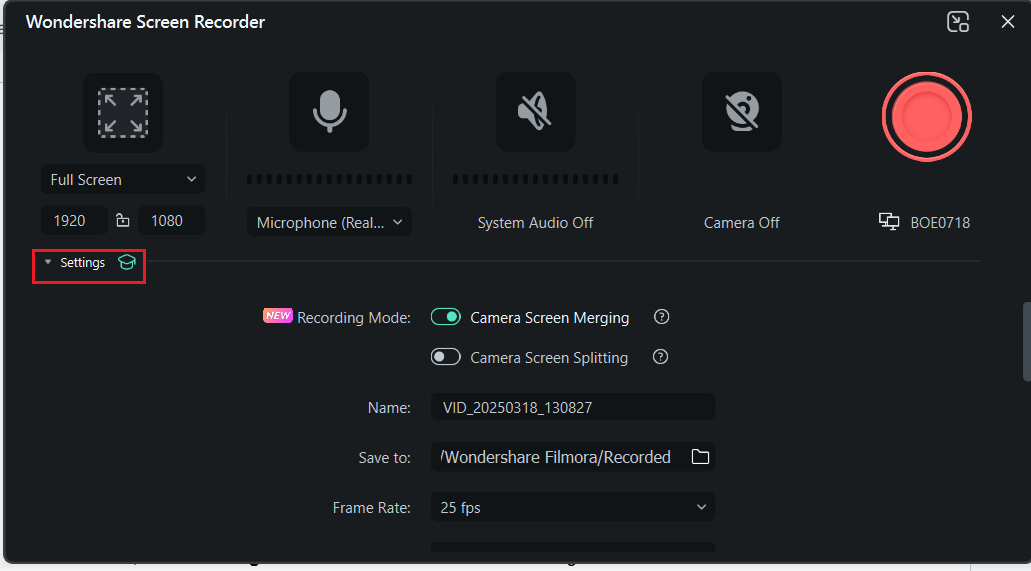Select the BOE0718 monitor display icon

[889, 222]
